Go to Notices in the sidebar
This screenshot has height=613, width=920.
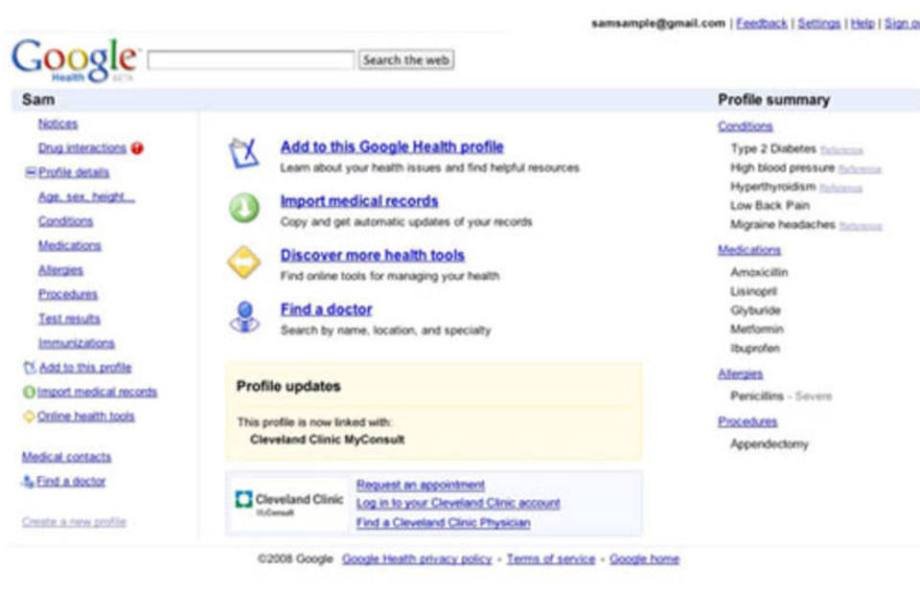tap(57, 124)
